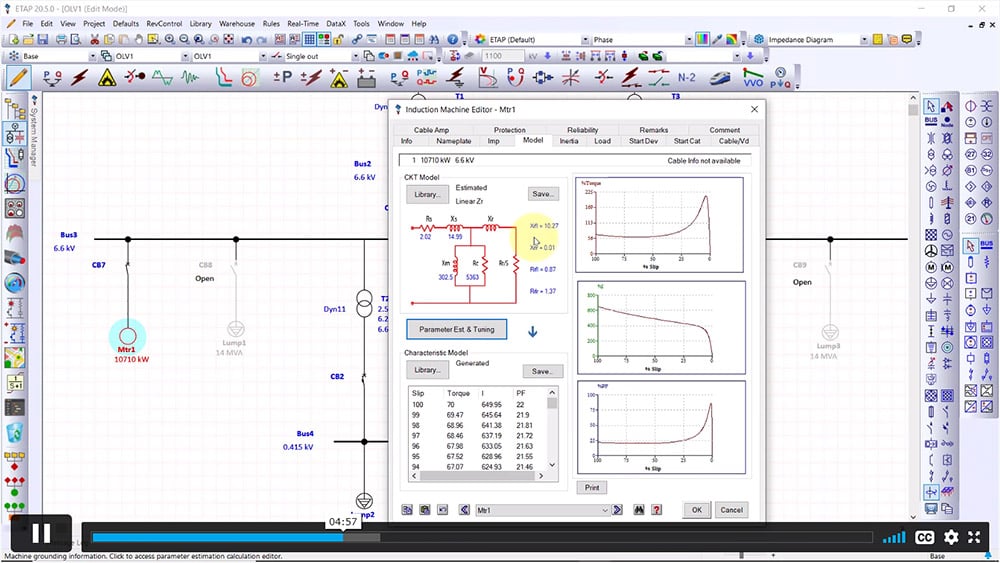This screenshot has height=563, width=1000.
Task: Open Star protective coordination curve icon
Action: point(223,78)
